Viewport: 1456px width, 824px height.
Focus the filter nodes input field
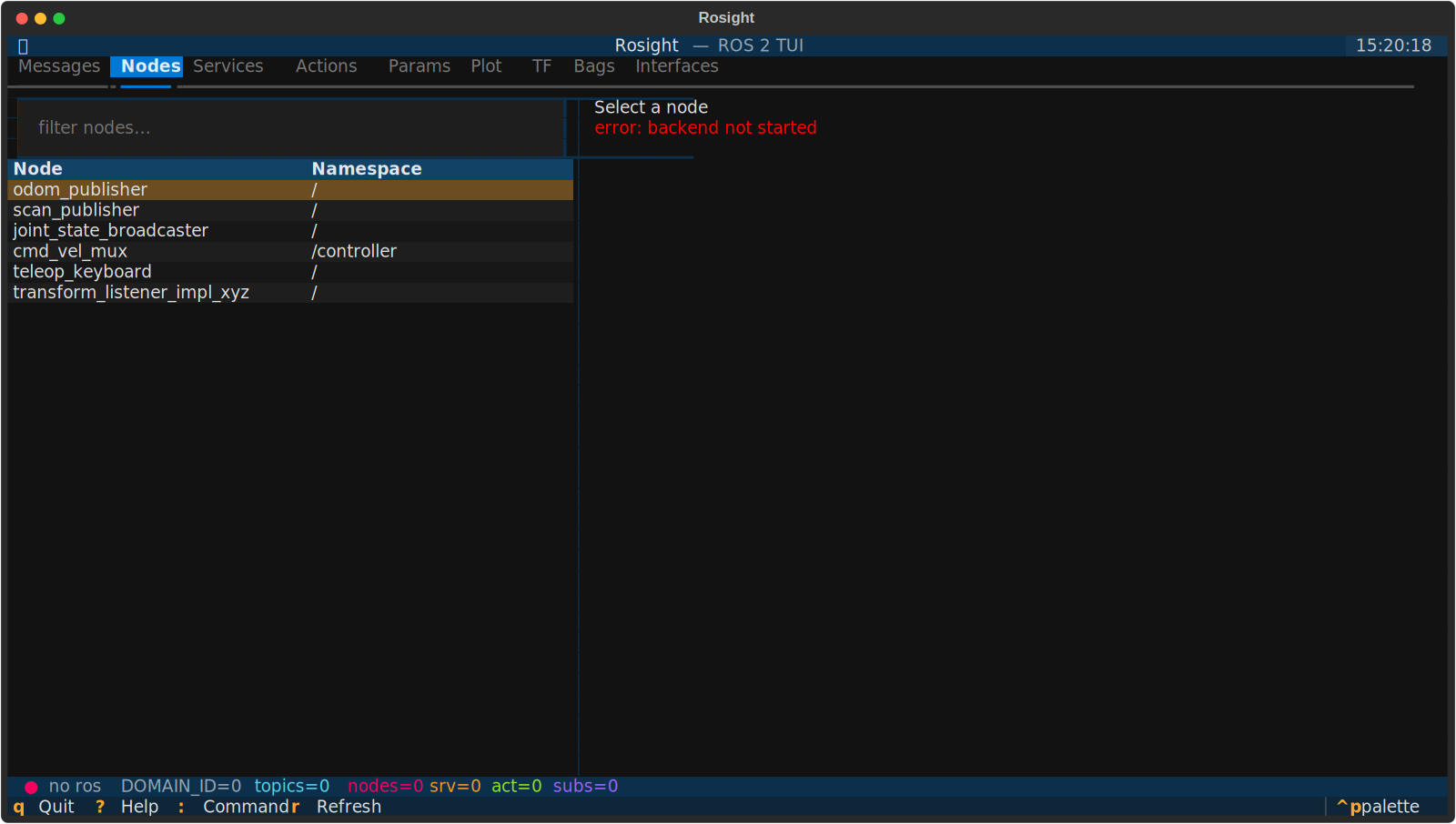point(291,127)
